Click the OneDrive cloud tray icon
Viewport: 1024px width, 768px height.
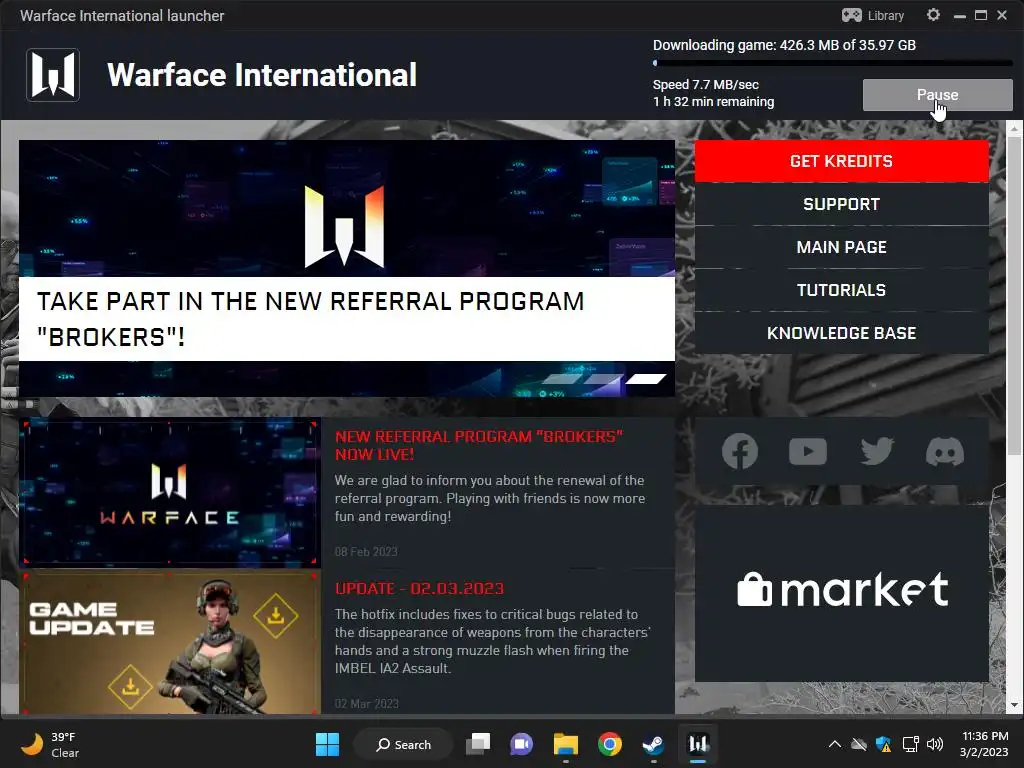tap(859, 744)
